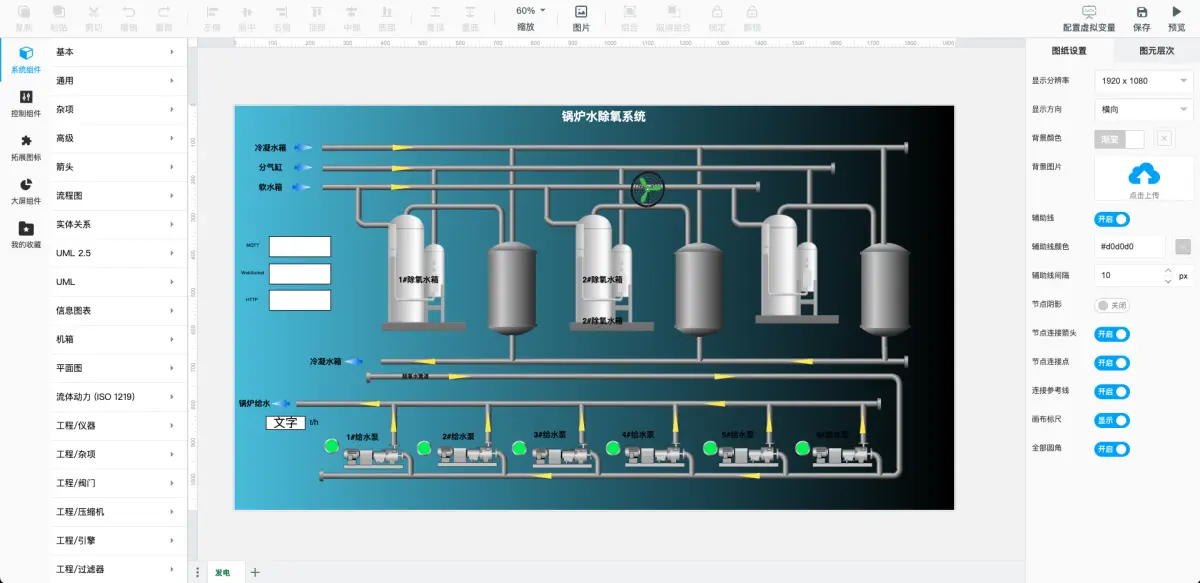This screenshot has width=1200, height=583.
Task: Expand the 箭头 component category
Action: (x=116, y=167)
